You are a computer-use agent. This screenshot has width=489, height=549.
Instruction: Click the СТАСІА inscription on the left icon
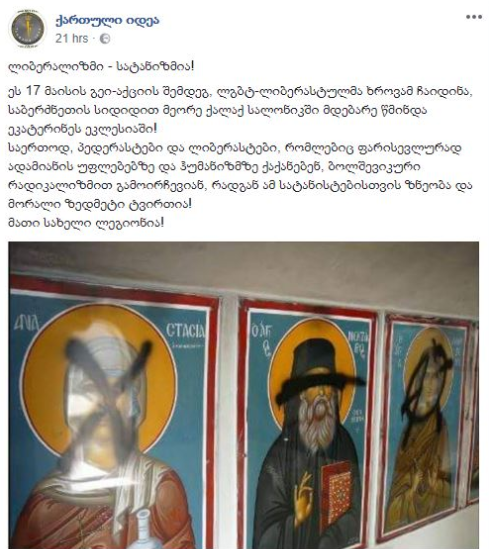(x=186, y=331)
